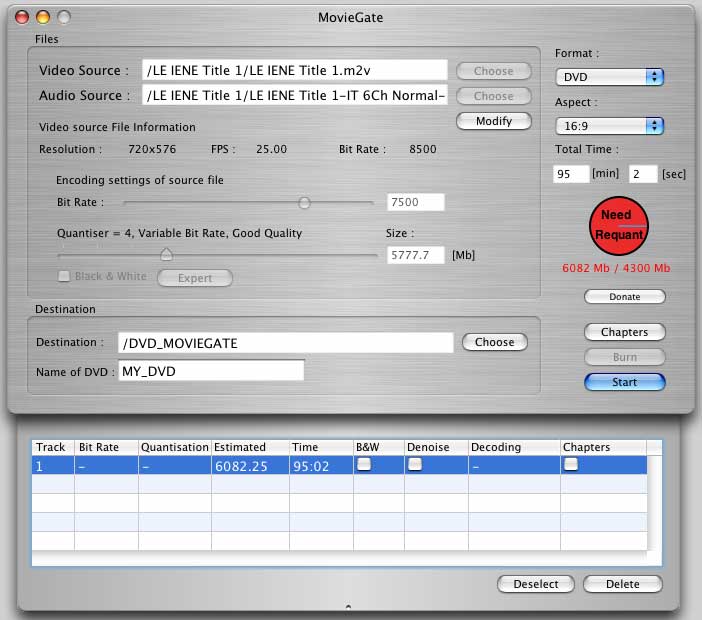Image resolution: width=702 pixels, height=620 pixels.
Task: Click the Quantiser slider handle
Action: click(166, 254)
